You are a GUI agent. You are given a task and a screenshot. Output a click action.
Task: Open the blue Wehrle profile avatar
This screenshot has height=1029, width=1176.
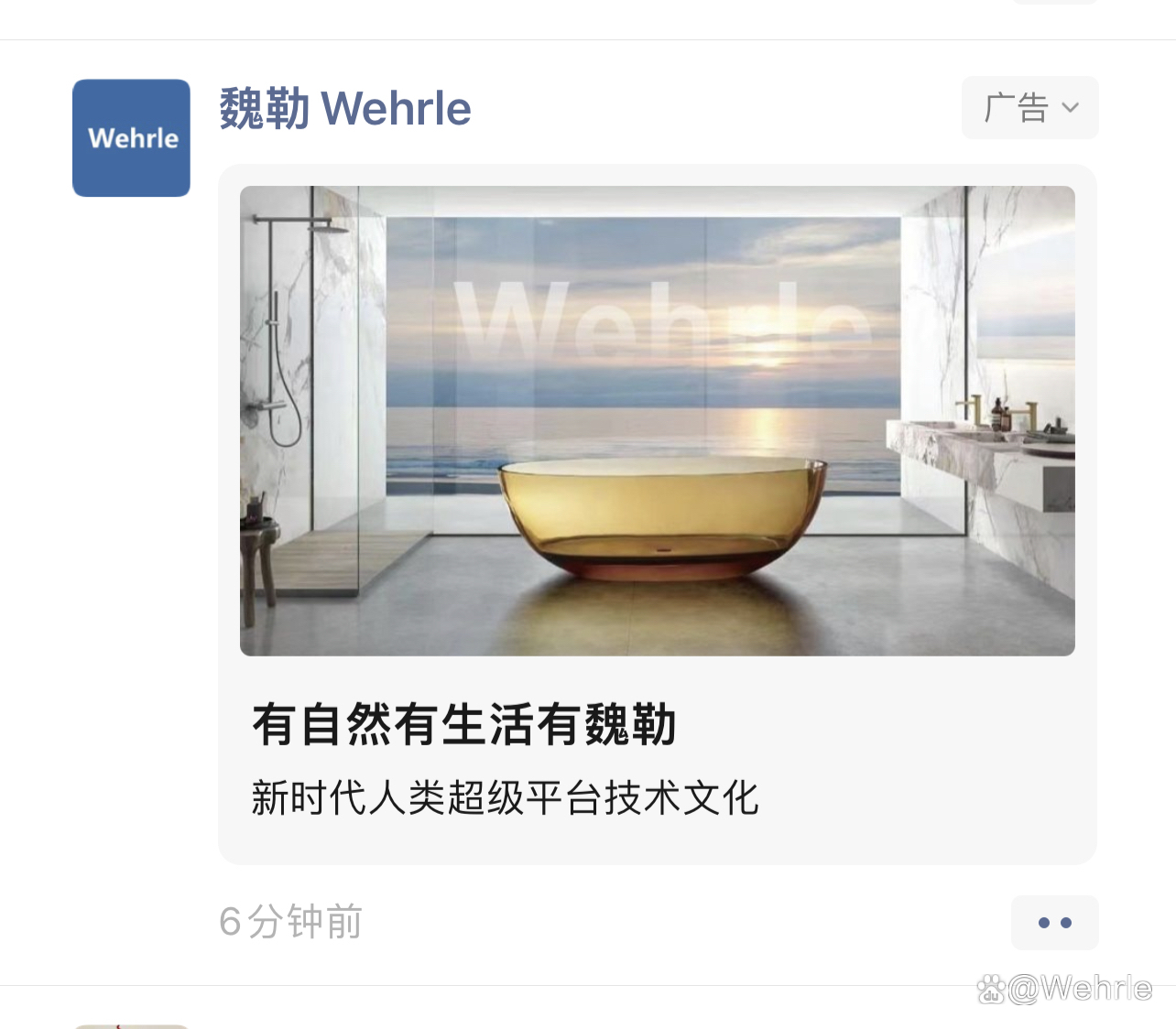[x=131, y=138]
